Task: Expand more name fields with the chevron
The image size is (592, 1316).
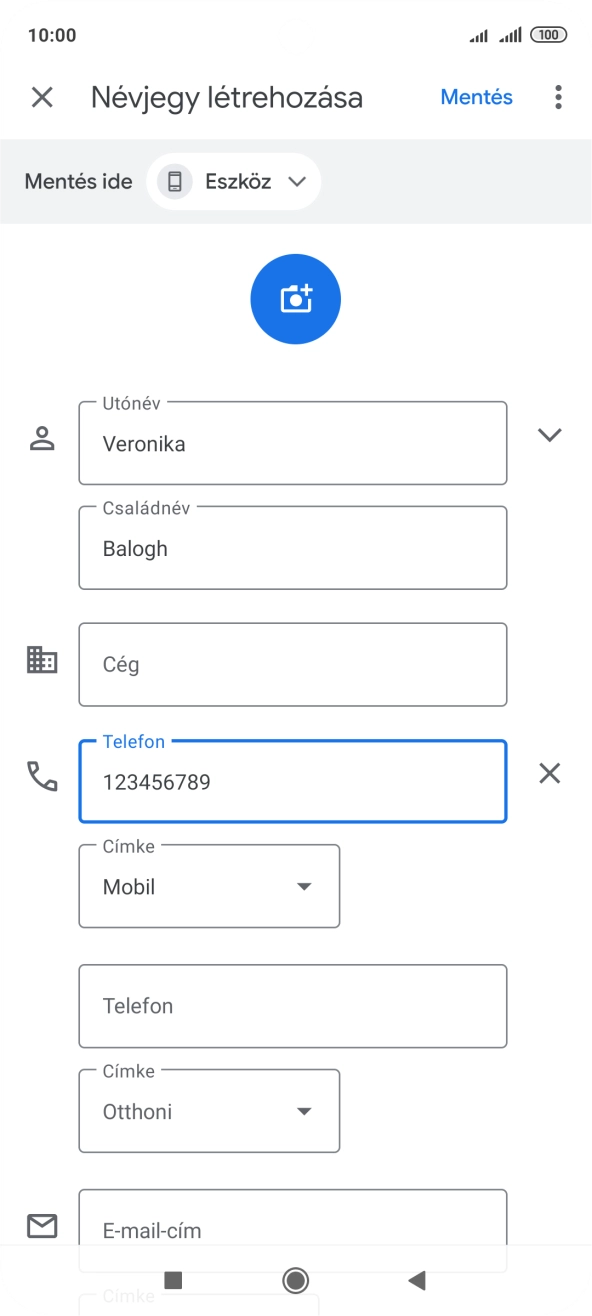Action: (550, 435)
